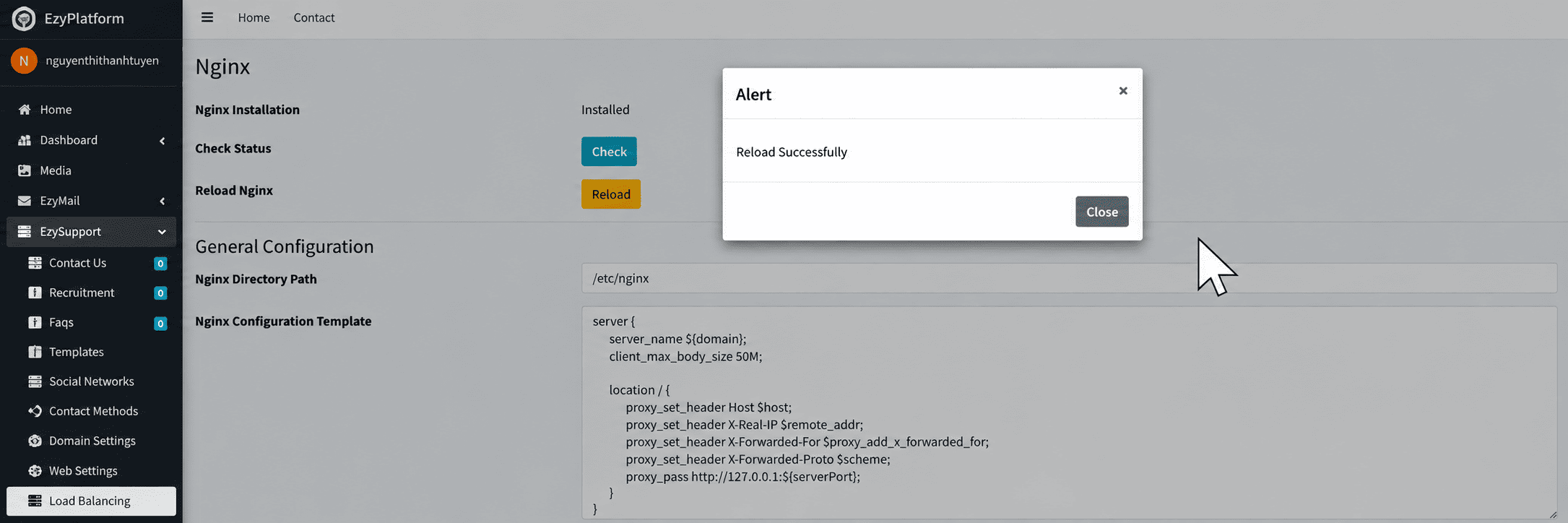Go to Domain Settings sidebar label

[92, 441]
